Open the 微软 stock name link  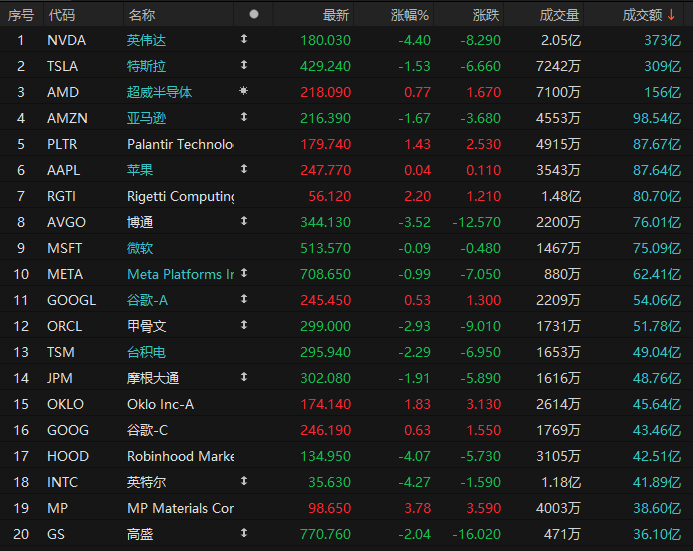pyautogui.click(x=140, y=249)
